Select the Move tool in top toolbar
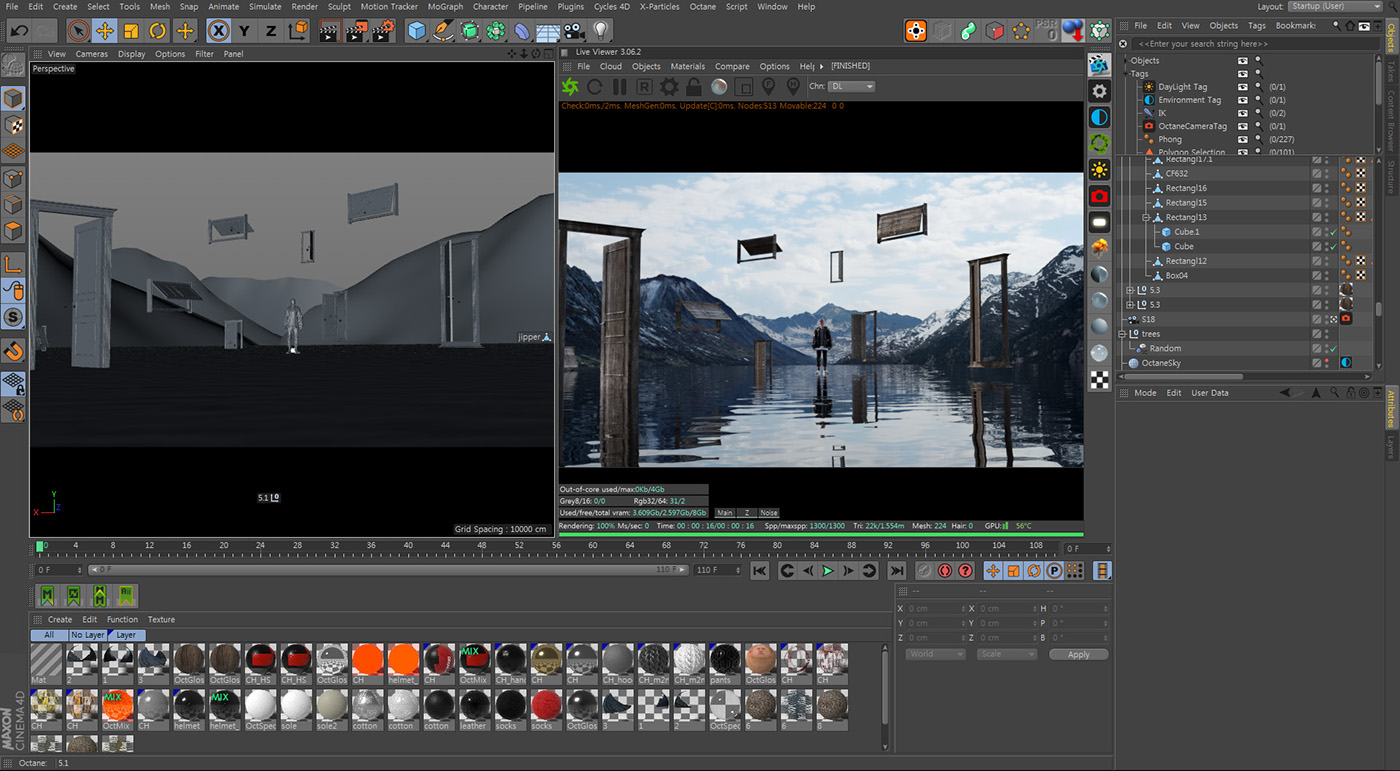The width and height of the screenshot is (1400, 771). tap(105, 31)
